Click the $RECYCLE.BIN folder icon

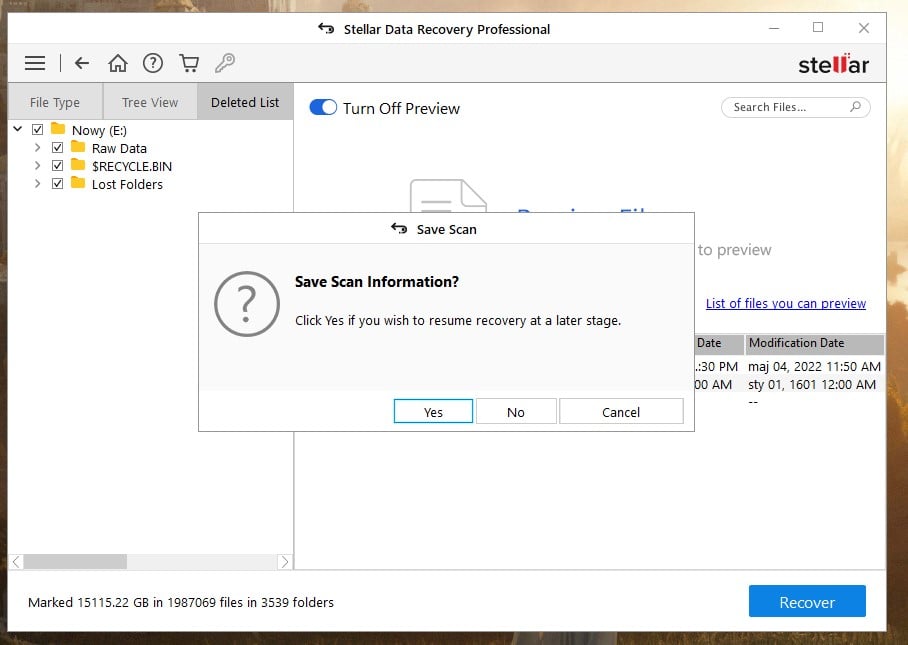[78, 165]
